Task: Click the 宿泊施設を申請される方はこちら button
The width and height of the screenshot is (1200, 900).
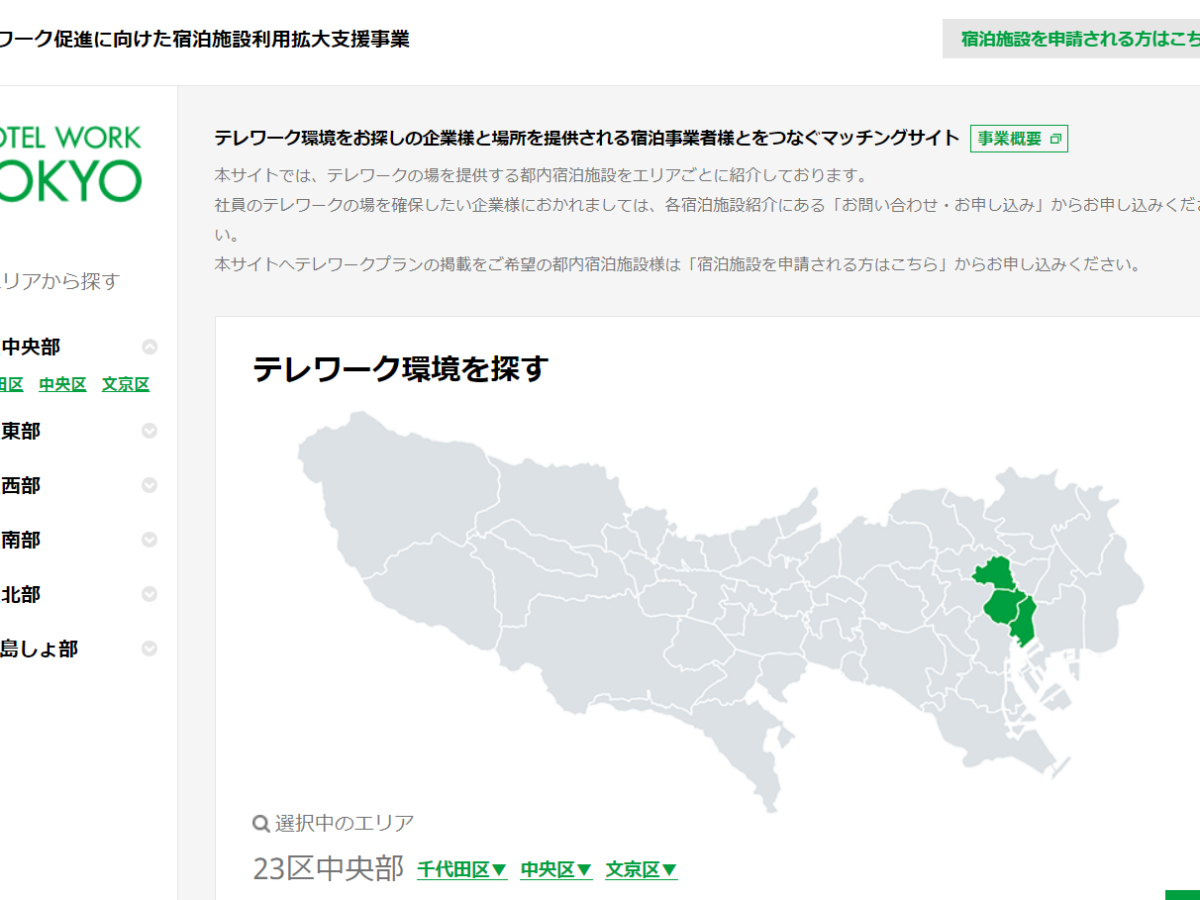Action: 1075,39
